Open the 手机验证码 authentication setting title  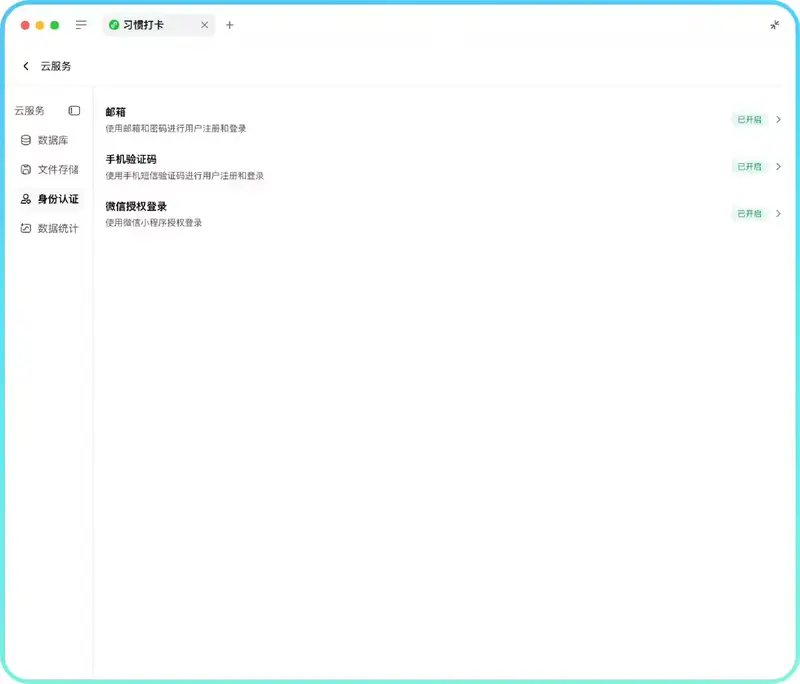point(131,159)
